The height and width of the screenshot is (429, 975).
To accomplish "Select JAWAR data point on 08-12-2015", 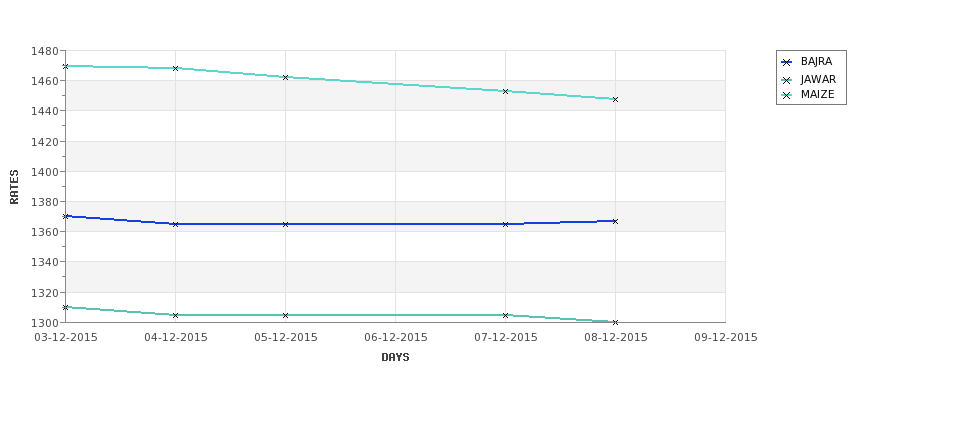I will tap(616, 323).
